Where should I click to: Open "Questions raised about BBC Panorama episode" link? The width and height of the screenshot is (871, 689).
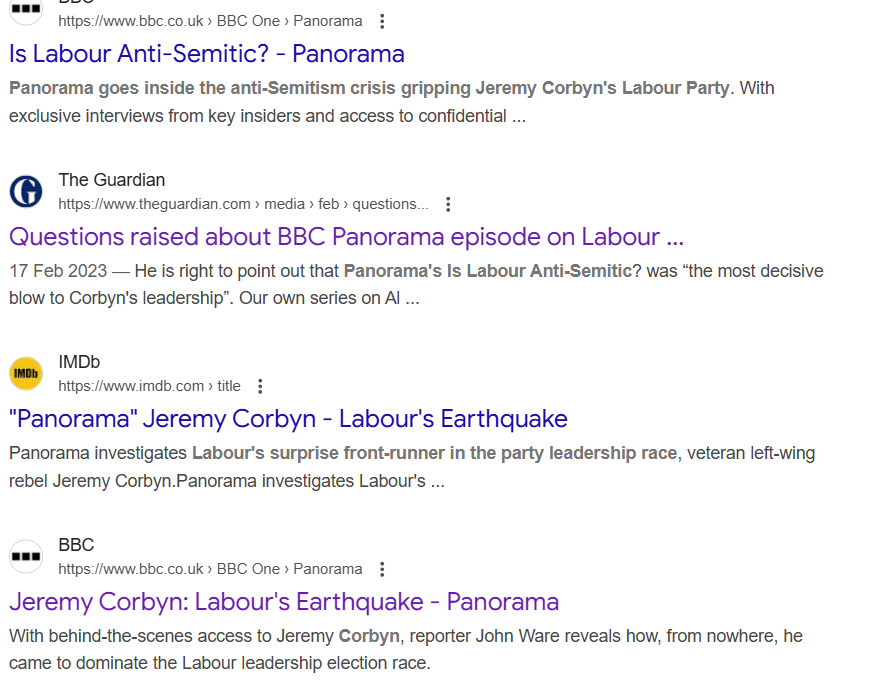click(x=346, y=237)
